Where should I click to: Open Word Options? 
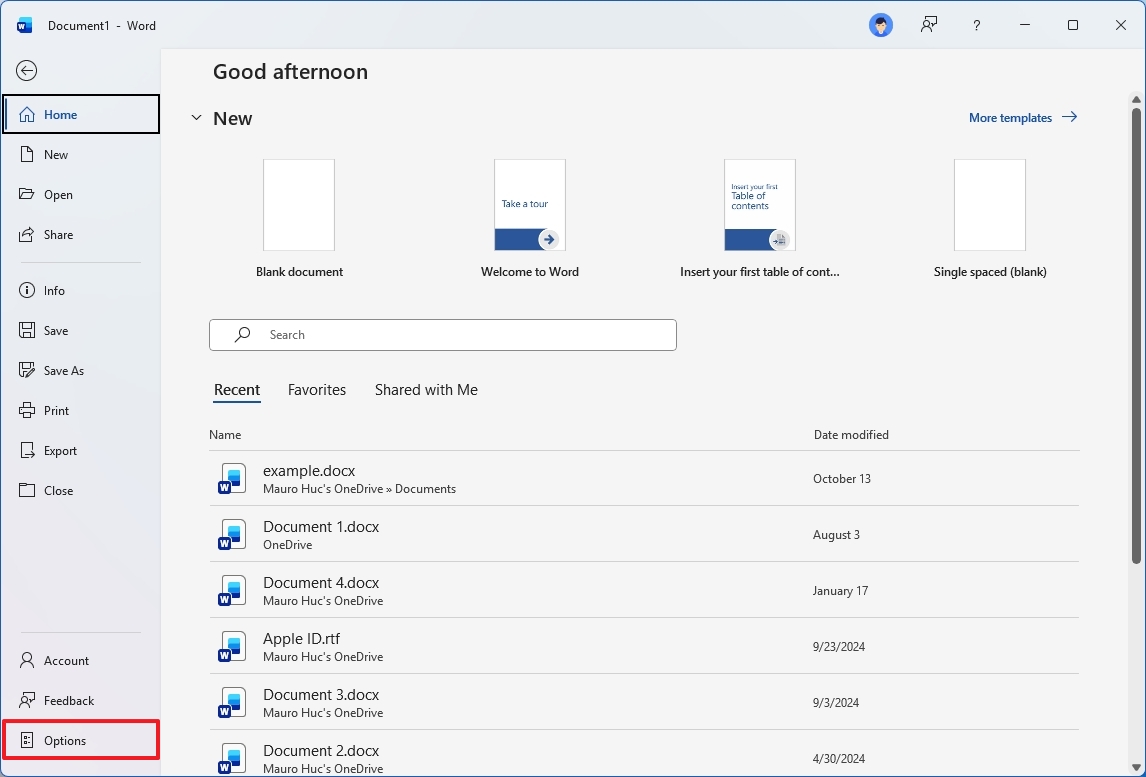(x=64, y=740)
